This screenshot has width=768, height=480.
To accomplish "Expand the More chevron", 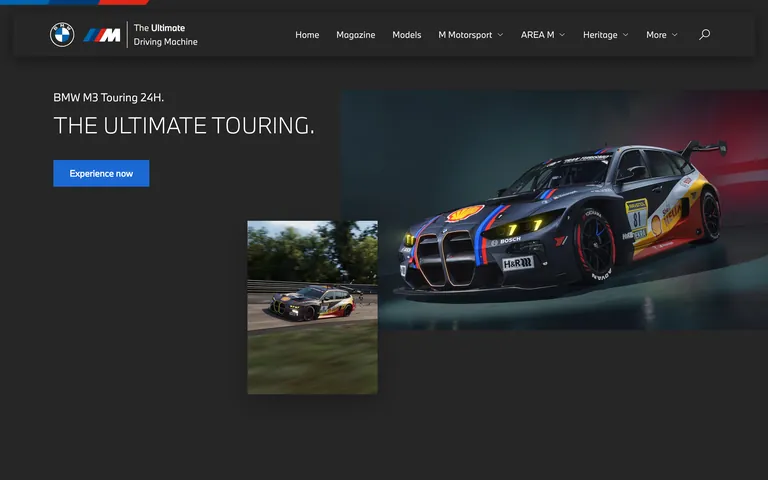I will point(674,35).
